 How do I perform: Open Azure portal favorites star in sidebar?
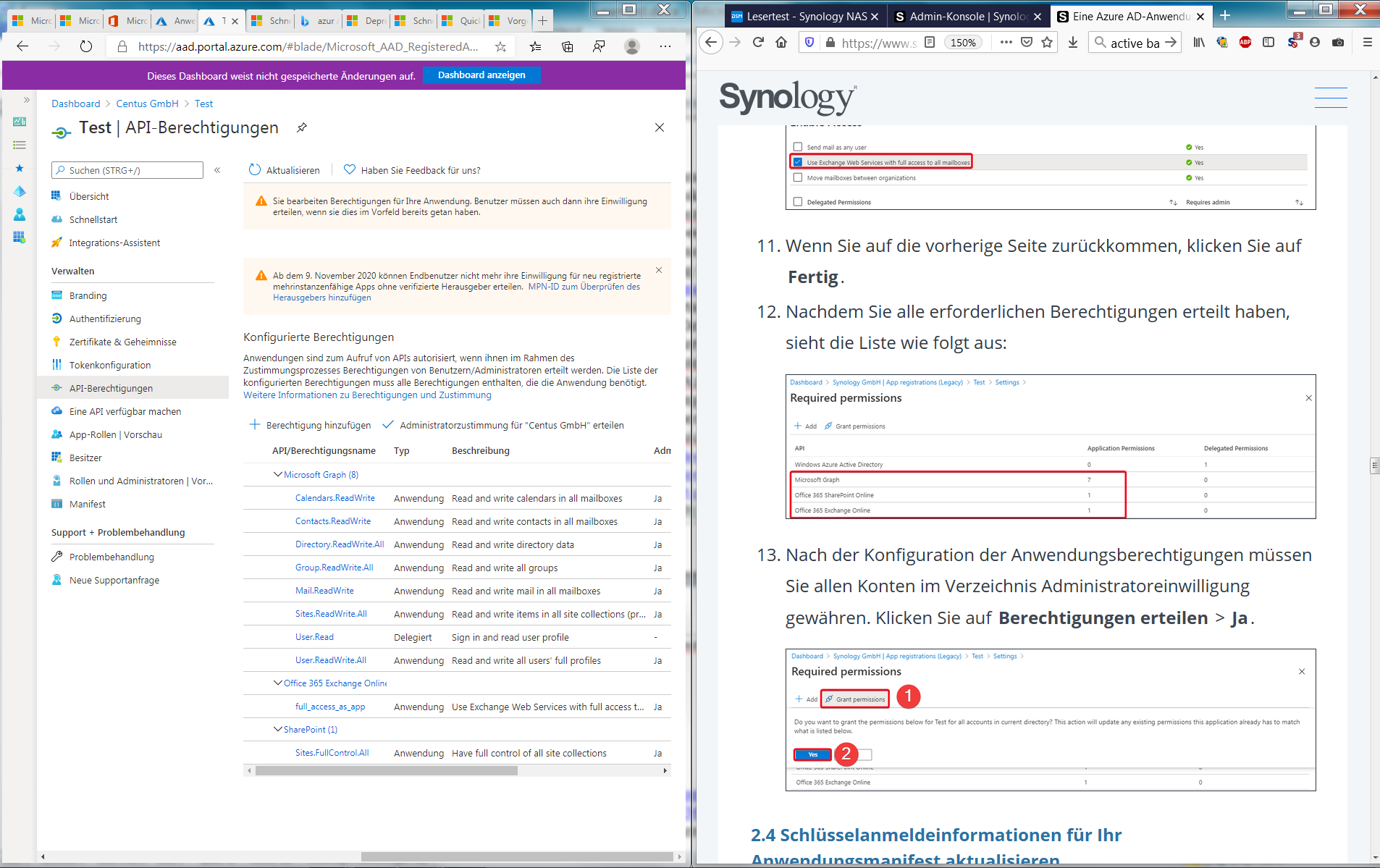tap(20, 168)
